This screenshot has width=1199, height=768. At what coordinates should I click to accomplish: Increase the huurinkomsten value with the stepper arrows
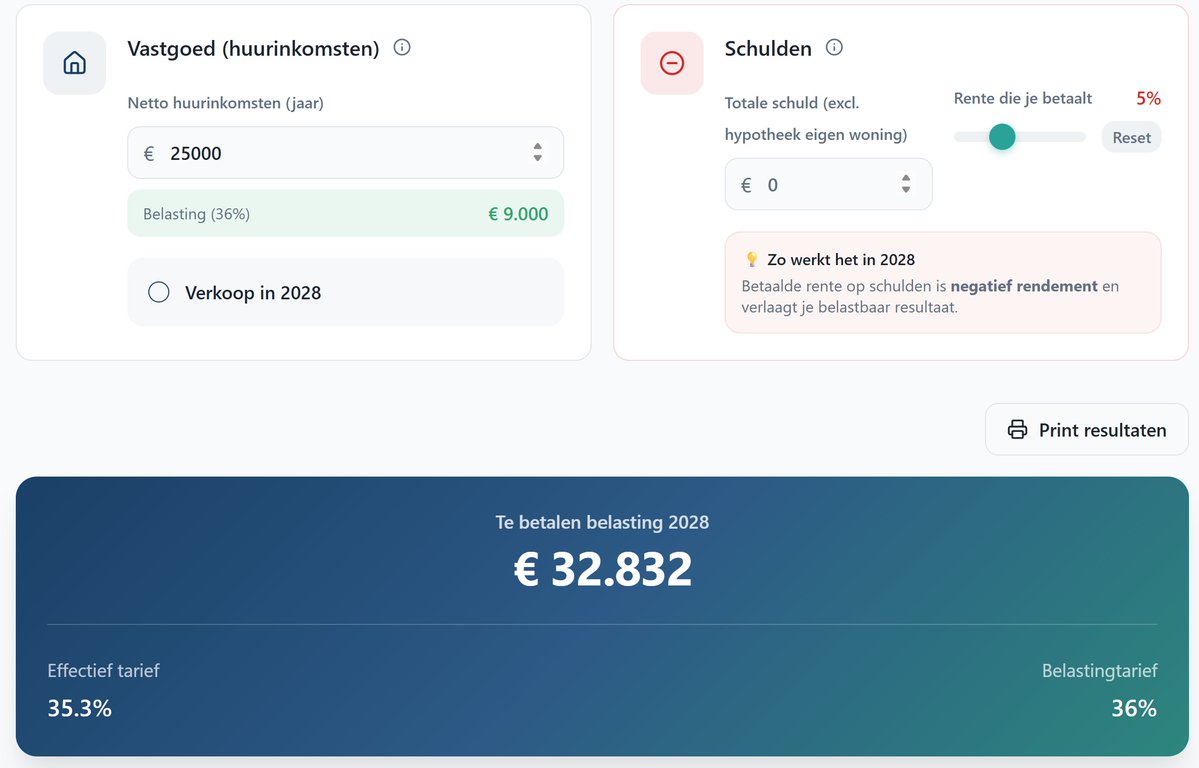[538, 147]
